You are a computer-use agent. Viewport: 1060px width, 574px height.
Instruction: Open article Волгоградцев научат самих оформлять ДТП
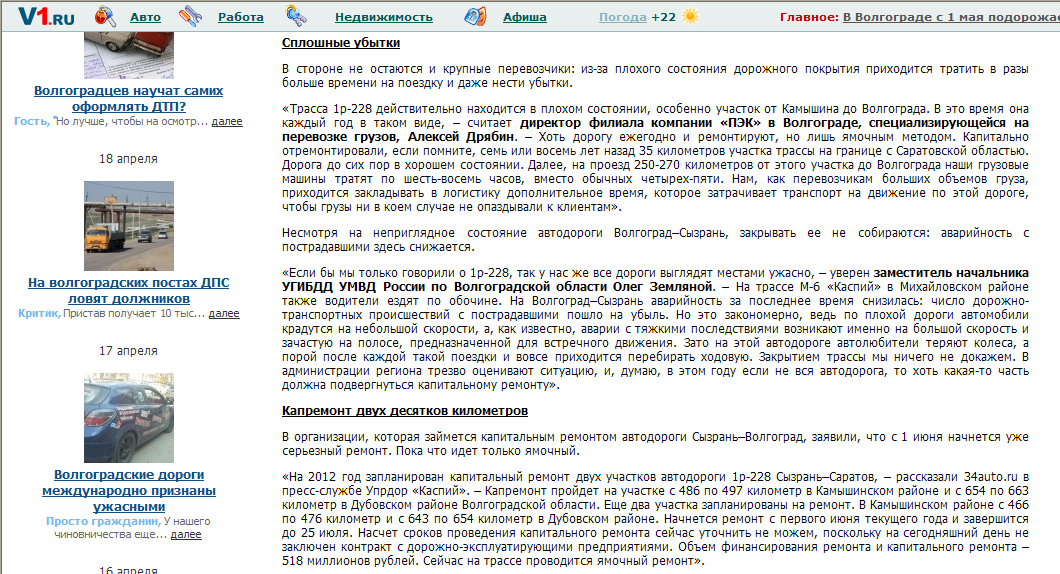(128, 98)
